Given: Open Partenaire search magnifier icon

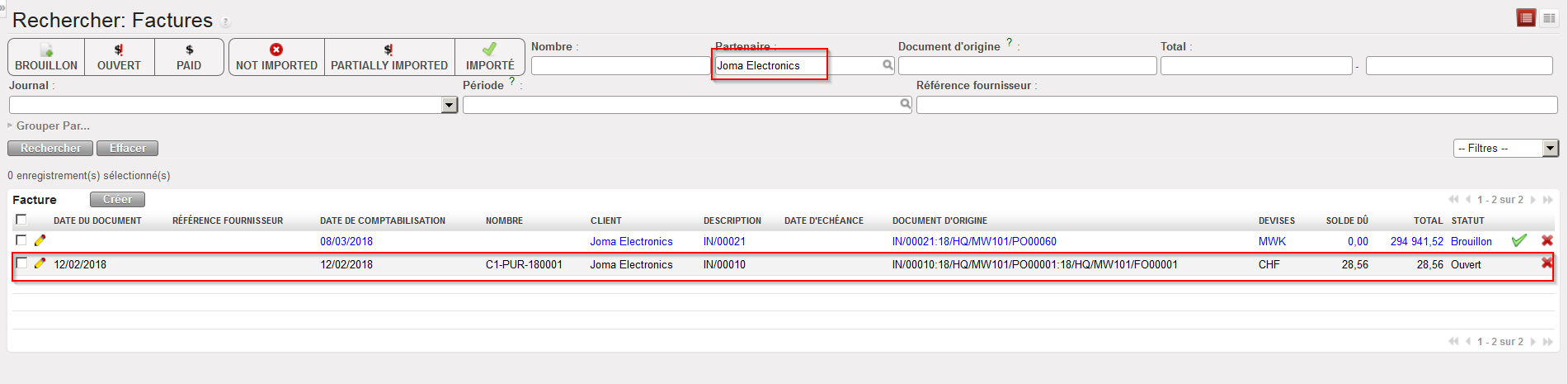Looking at the screenshot, I should (x=888, y=65).
